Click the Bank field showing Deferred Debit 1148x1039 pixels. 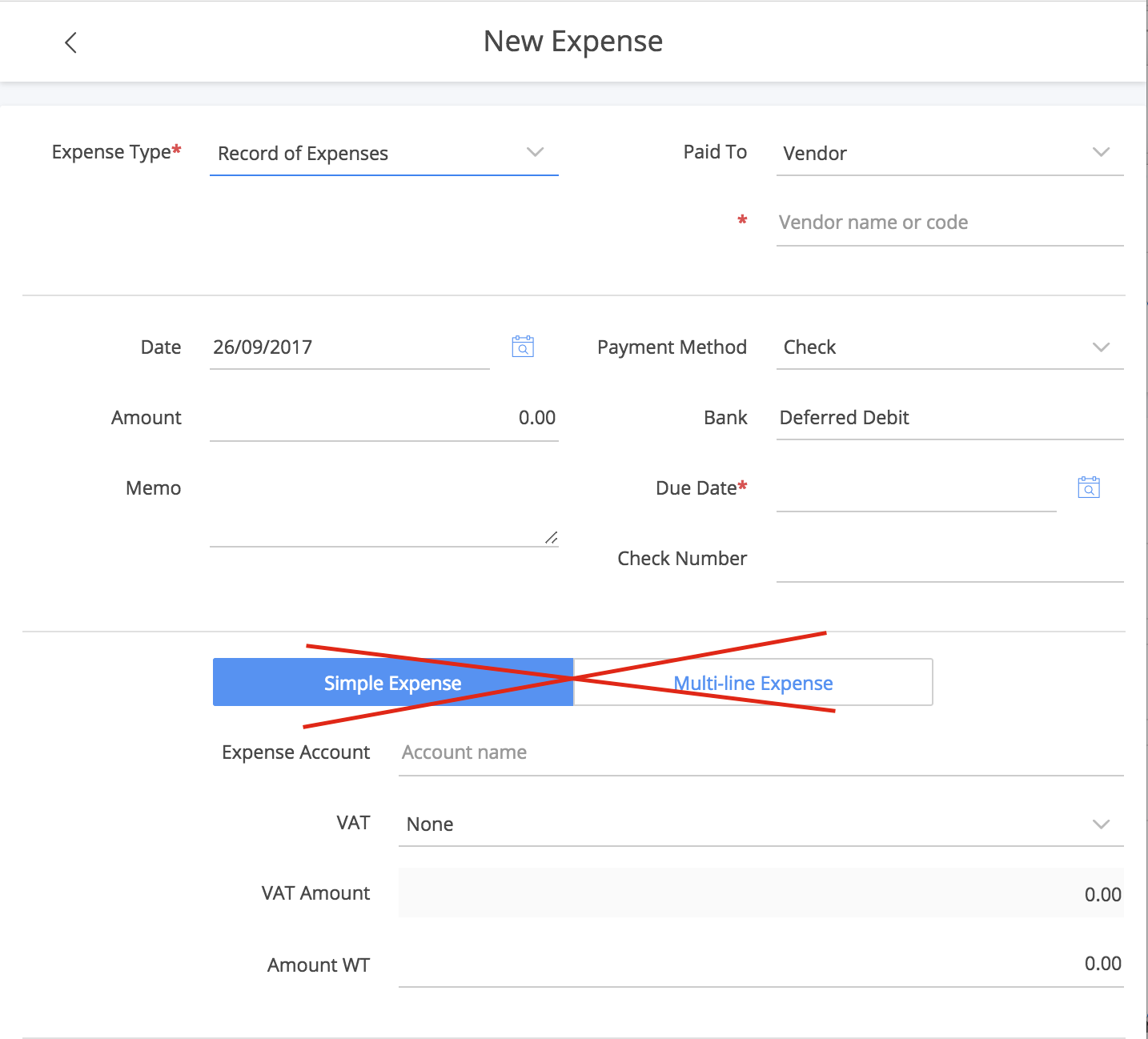[950, 418]
